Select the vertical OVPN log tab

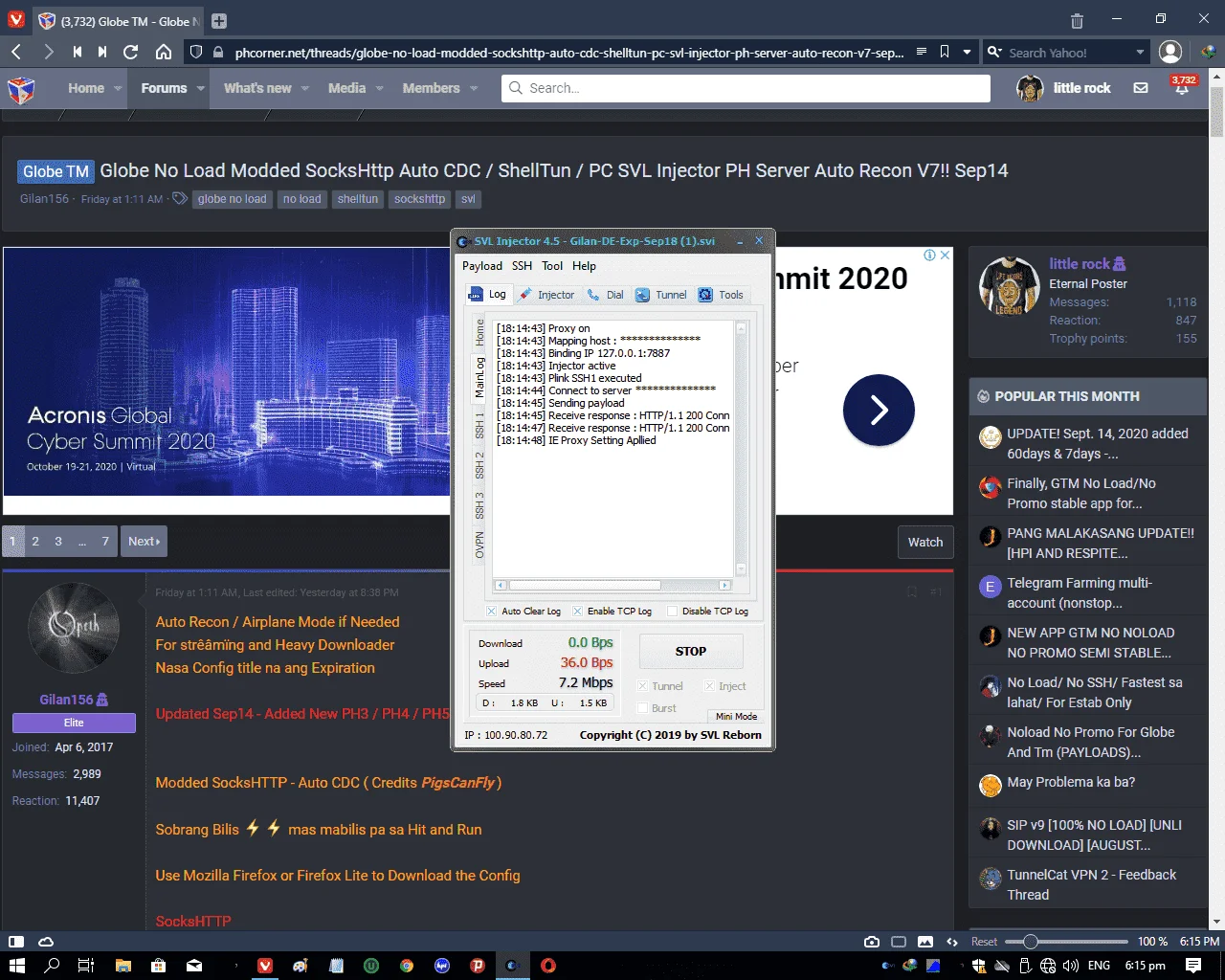pyautogui.click(x=479, y=544)
